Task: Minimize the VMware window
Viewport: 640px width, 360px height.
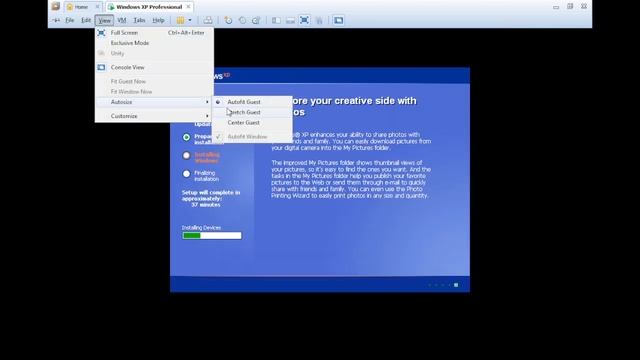Action: click(556, 7)
